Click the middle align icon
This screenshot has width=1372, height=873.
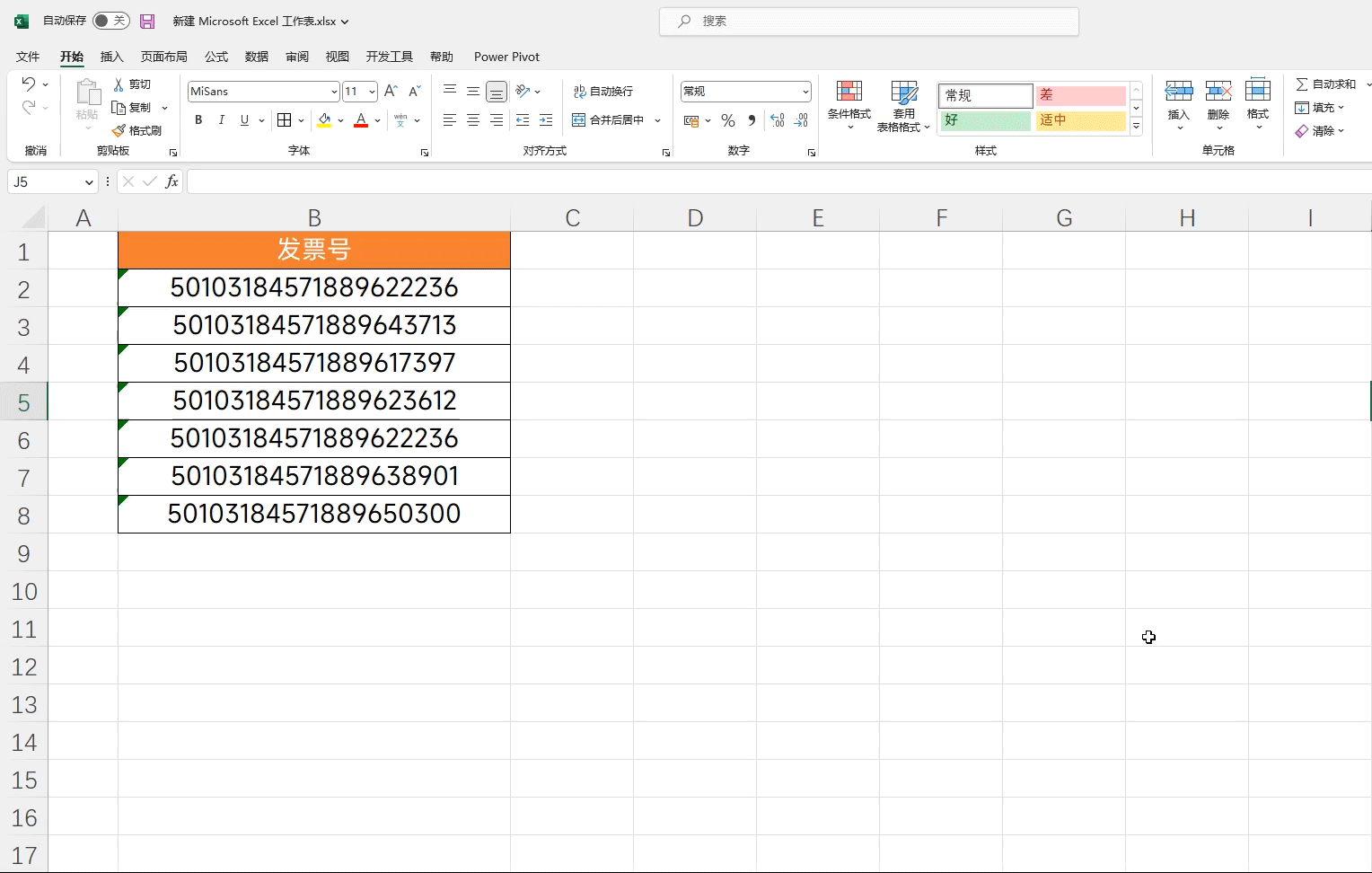click(x=473, y=91)
